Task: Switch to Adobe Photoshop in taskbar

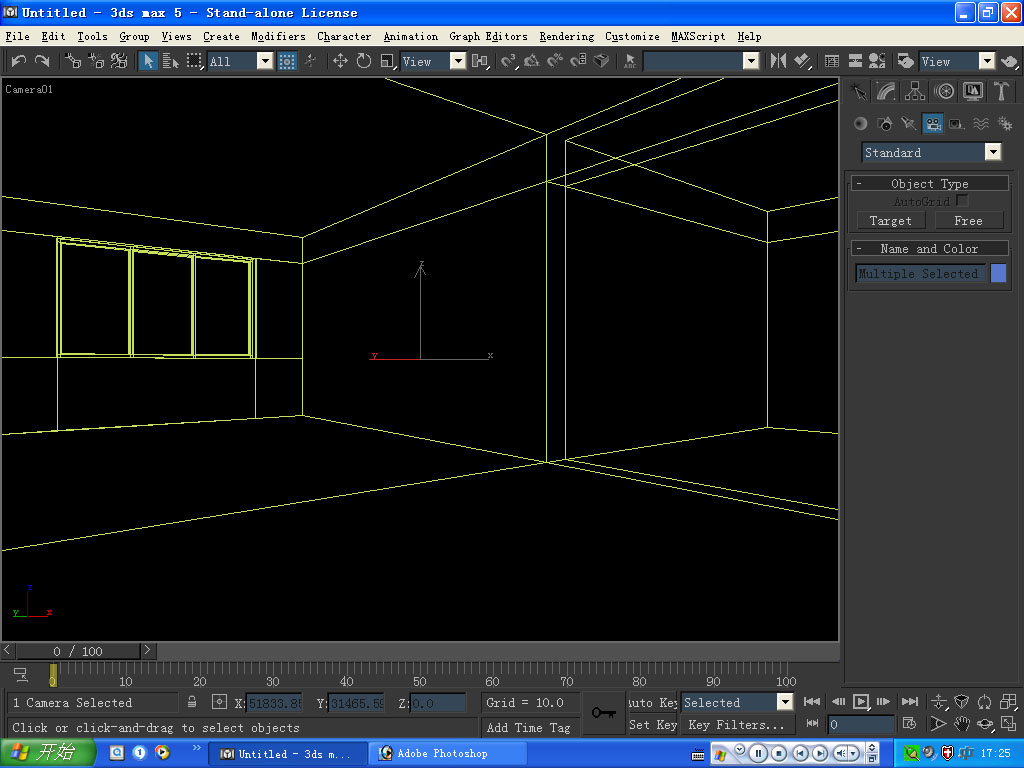Action: [449, 754]
